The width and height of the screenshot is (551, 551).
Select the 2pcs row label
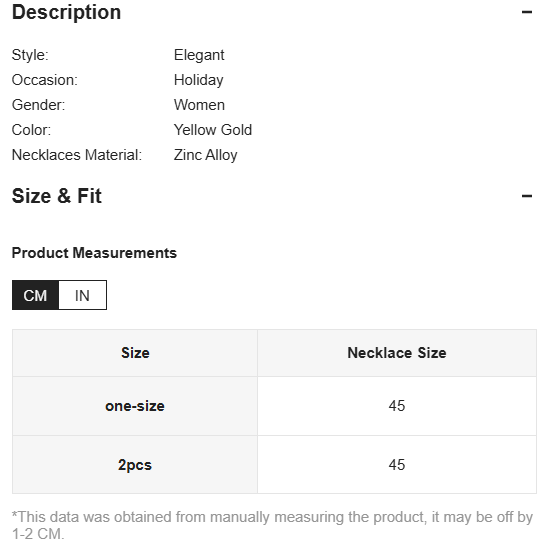135,465
